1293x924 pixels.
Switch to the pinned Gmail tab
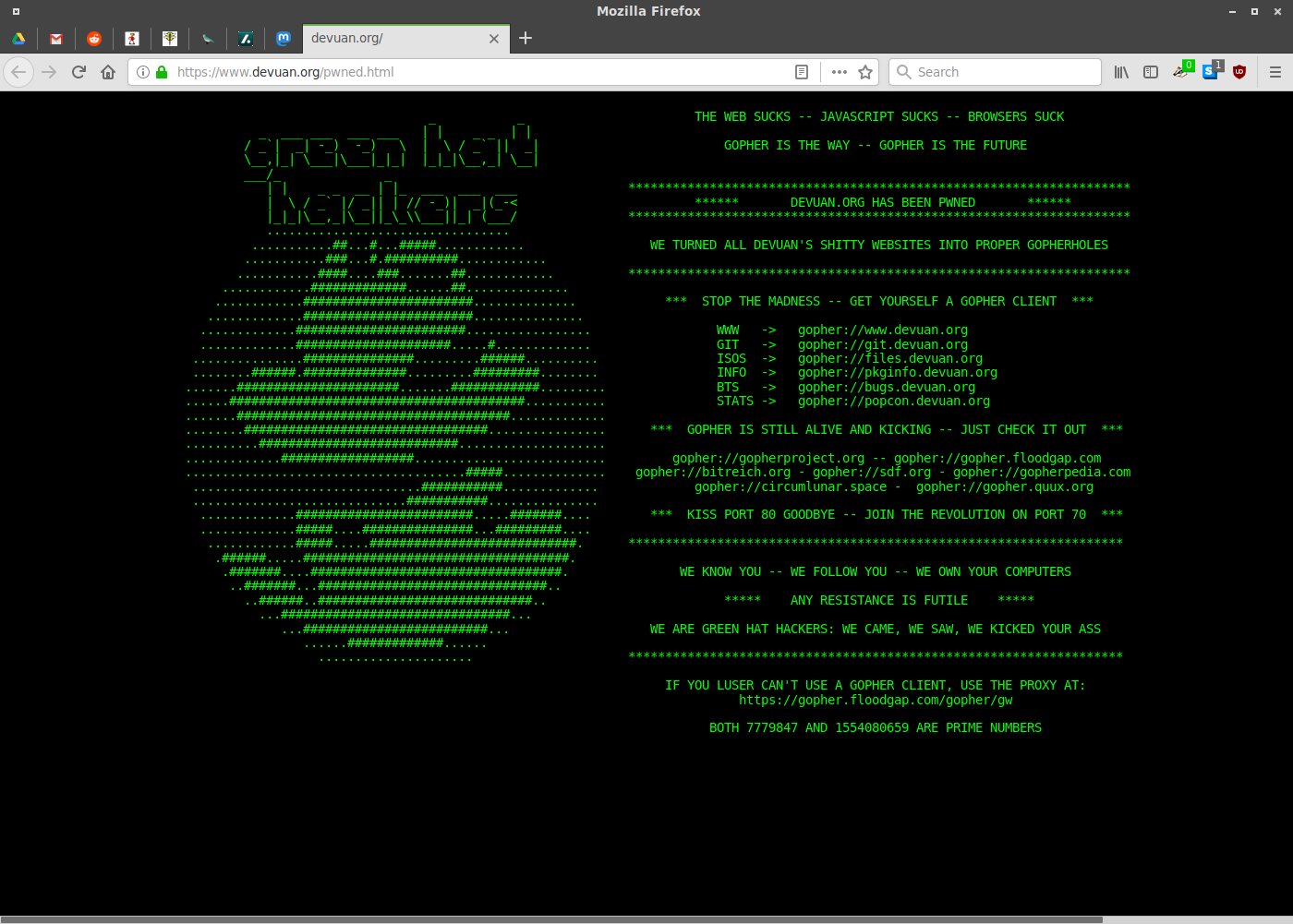(x=56, y=39)
